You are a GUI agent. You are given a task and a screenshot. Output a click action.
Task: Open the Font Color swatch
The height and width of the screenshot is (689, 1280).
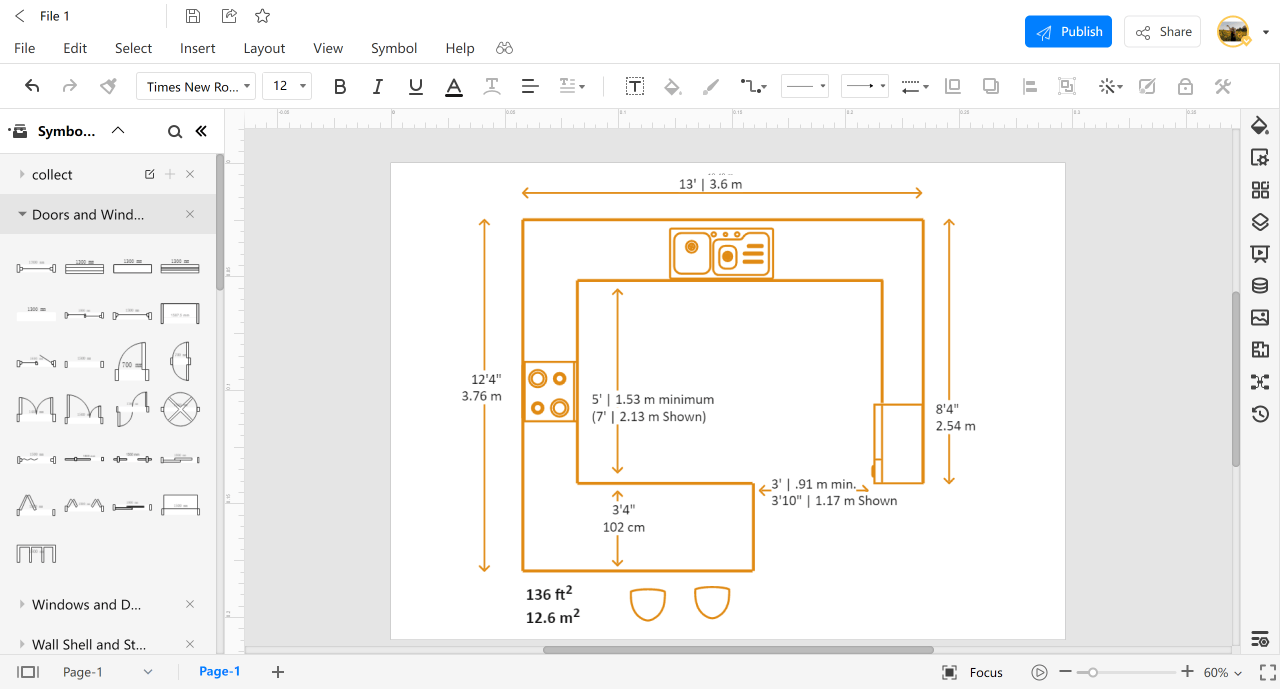click(x=453, y=86)
